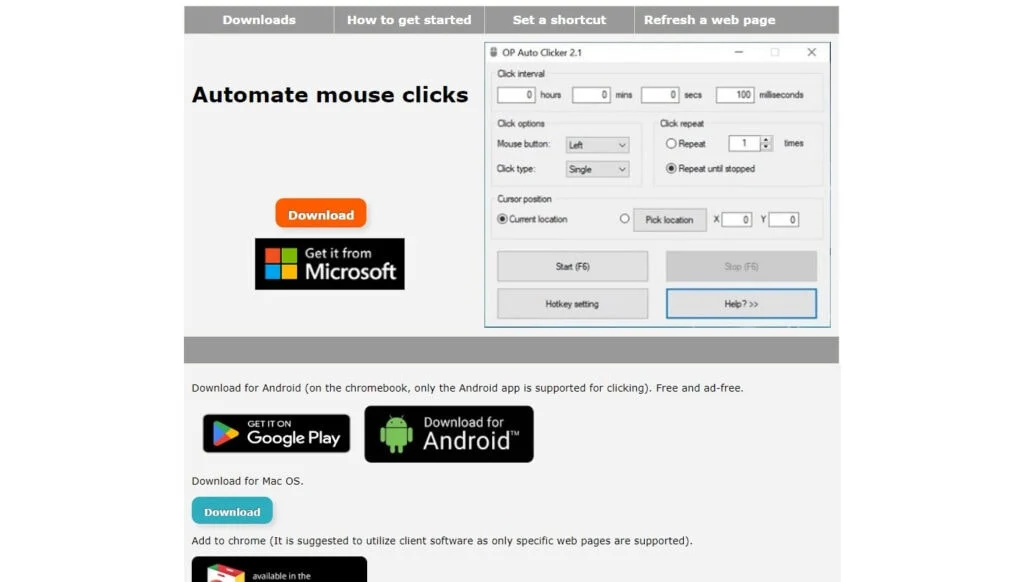Click the 'Cursor position' group label

point(524,199)
